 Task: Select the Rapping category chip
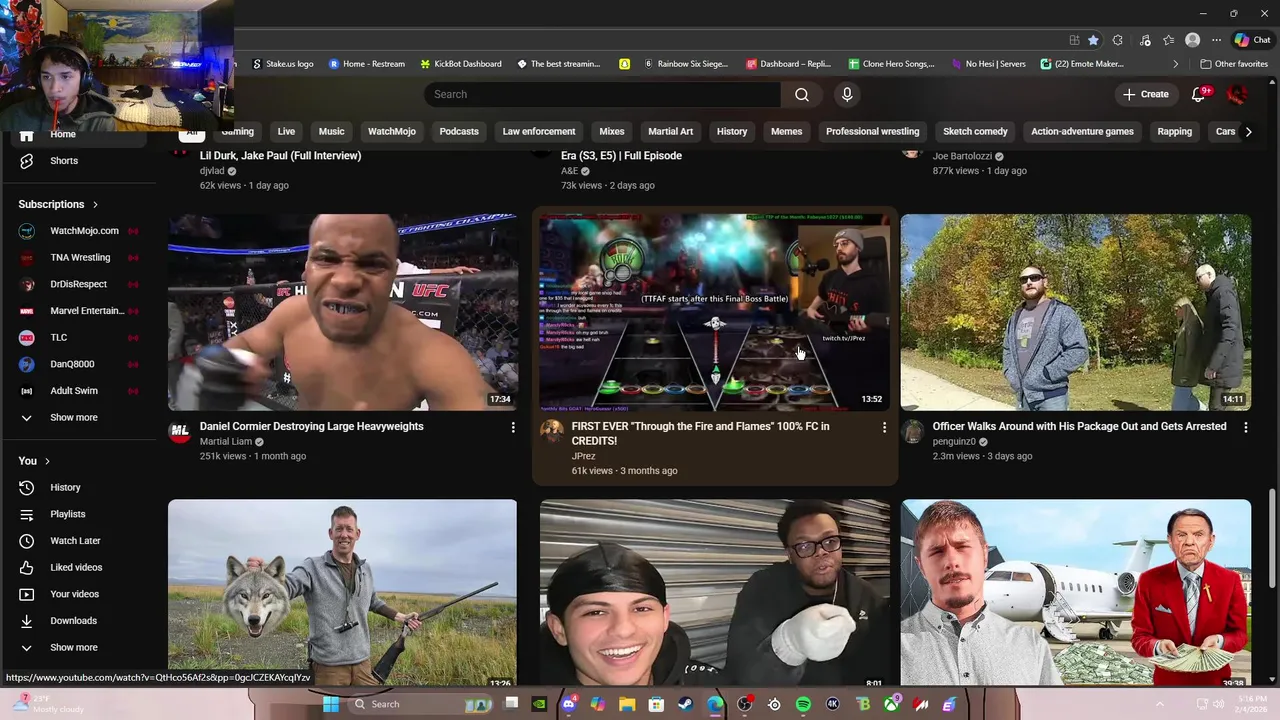click(1174, 131)
